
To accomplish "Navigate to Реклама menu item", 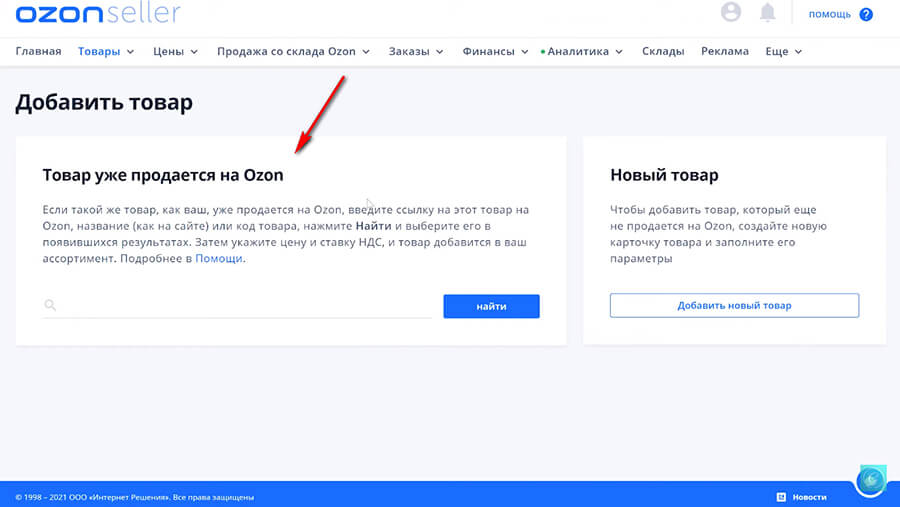I will pos(724,51).
